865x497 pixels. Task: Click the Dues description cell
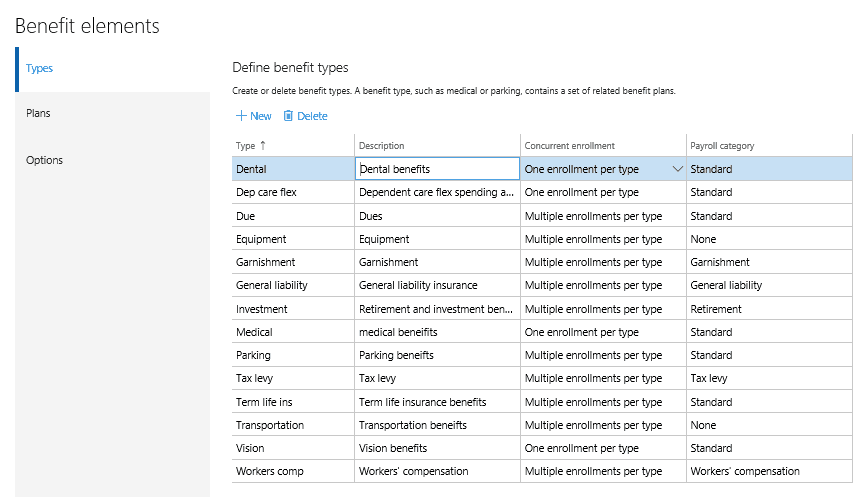coord(437,216)
